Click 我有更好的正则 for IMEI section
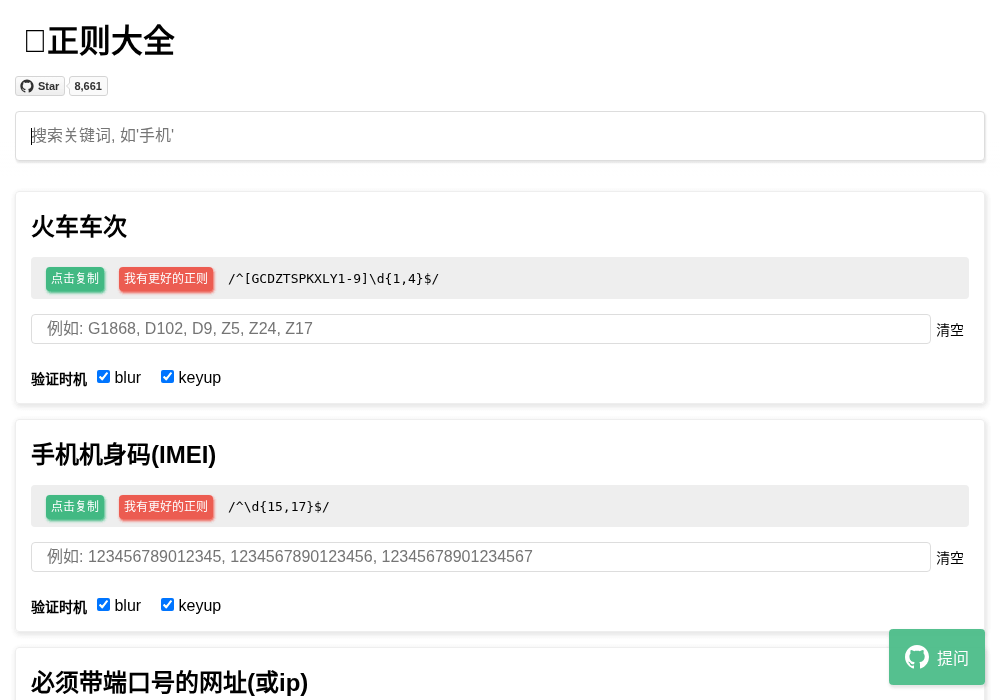1000x700 pixels. (166, 507)
